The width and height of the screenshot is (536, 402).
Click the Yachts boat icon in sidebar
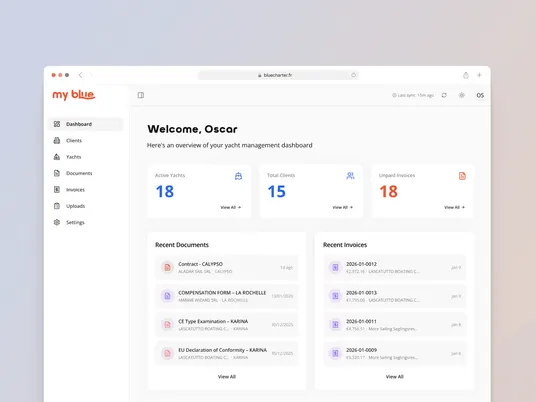pos(57,157)
